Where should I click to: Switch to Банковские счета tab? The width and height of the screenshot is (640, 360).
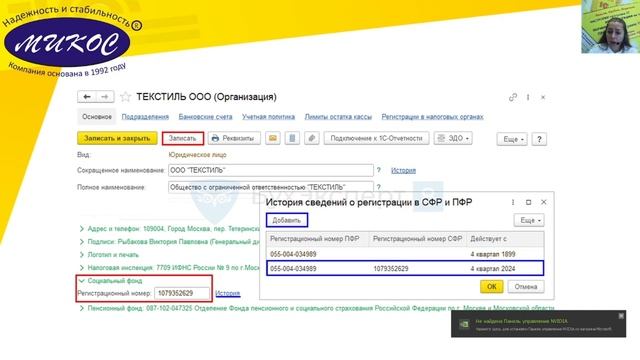click(x=205, y=117)
